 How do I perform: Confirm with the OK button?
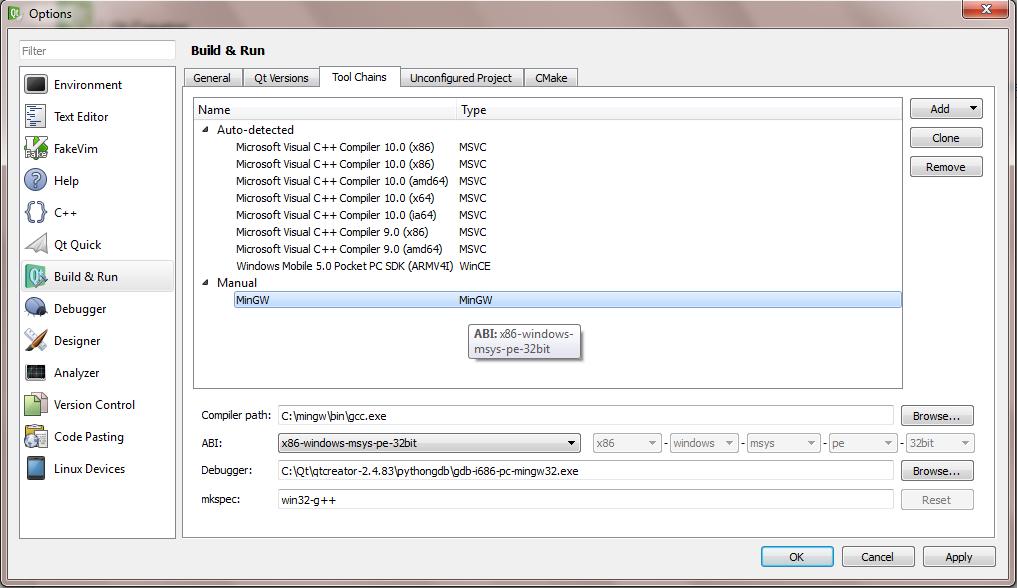click(x=796, y=557)
